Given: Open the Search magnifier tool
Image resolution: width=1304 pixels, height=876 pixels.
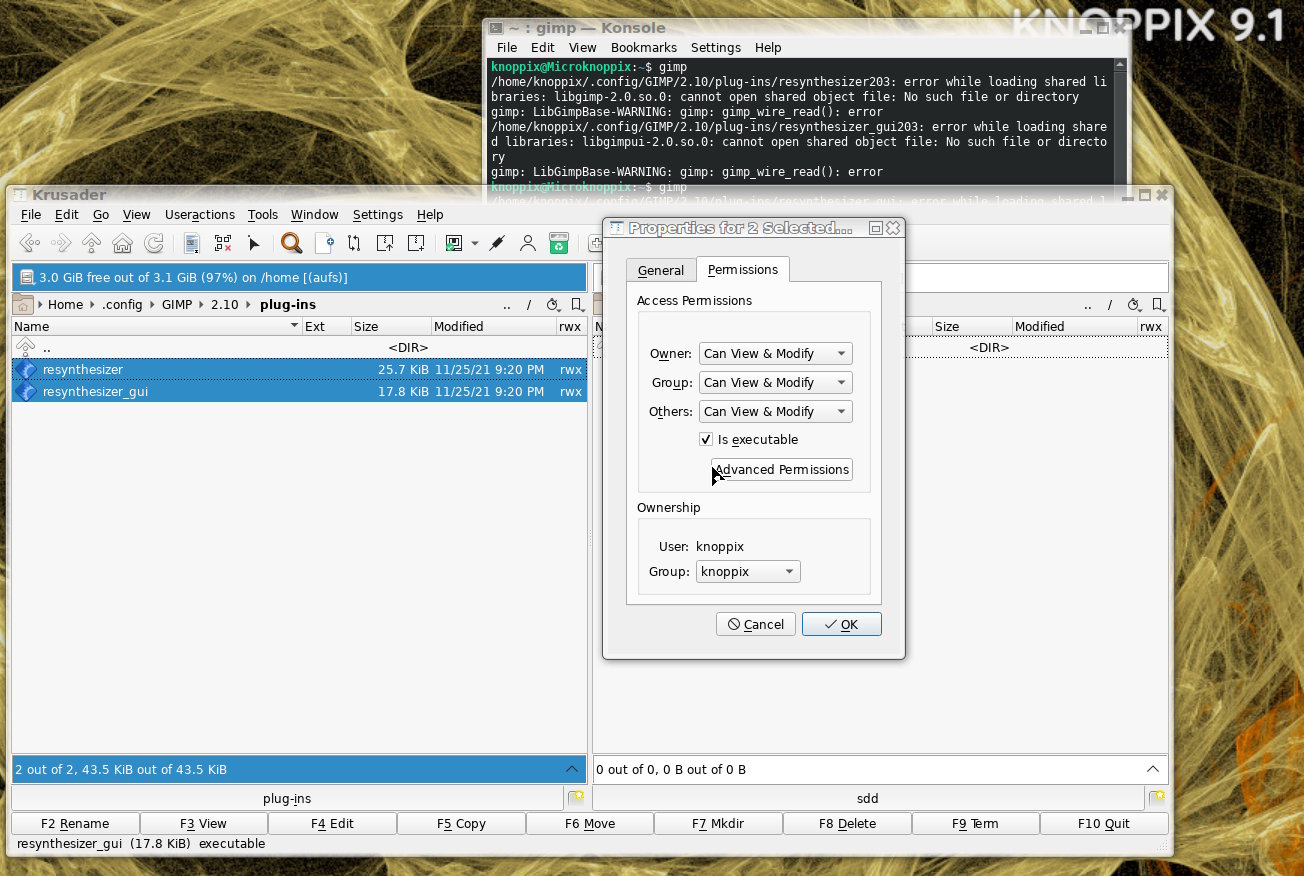Looking at the screenshot, I should [x=291, y=243].
